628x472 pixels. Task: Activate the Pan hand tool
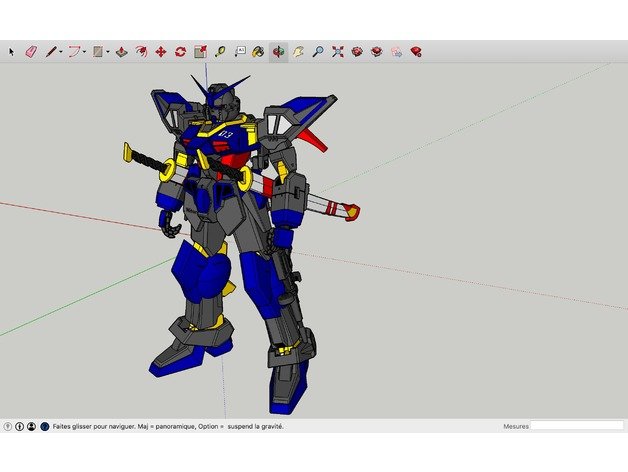point(297,51)
